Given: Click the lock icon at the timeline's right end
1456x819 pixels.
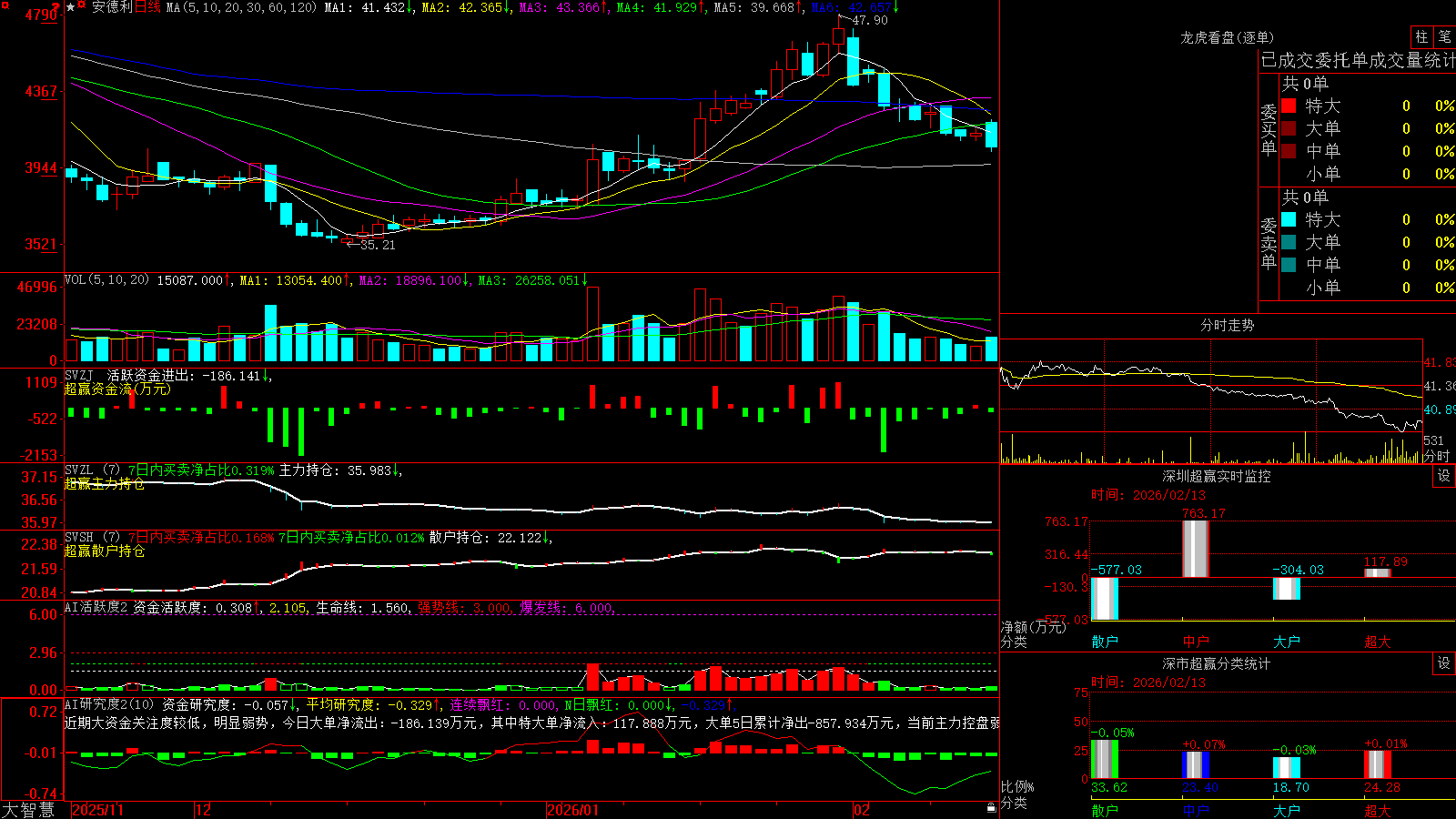Looking at the screenshot, I should (991, 808).
